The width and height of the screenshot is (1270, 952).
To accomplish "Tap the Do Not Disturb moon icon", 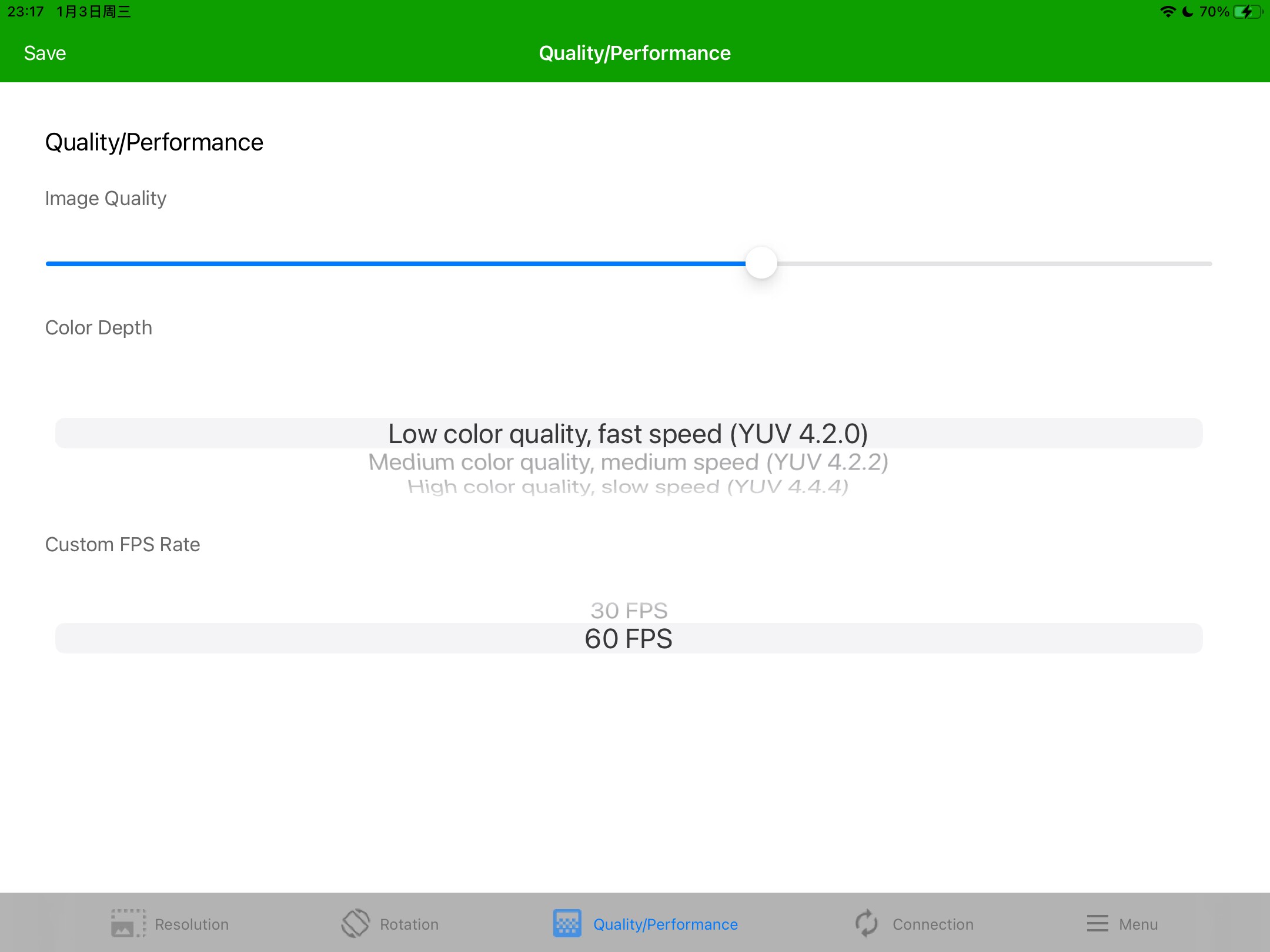I will (x=1187, y=12).
